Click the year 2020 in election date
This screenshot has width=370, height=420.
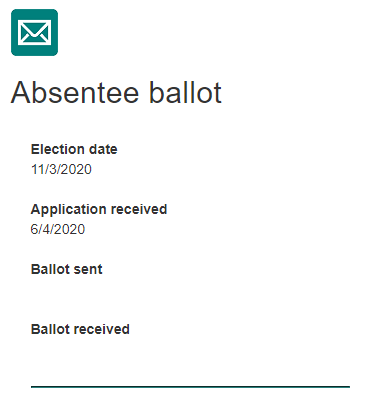76,169
